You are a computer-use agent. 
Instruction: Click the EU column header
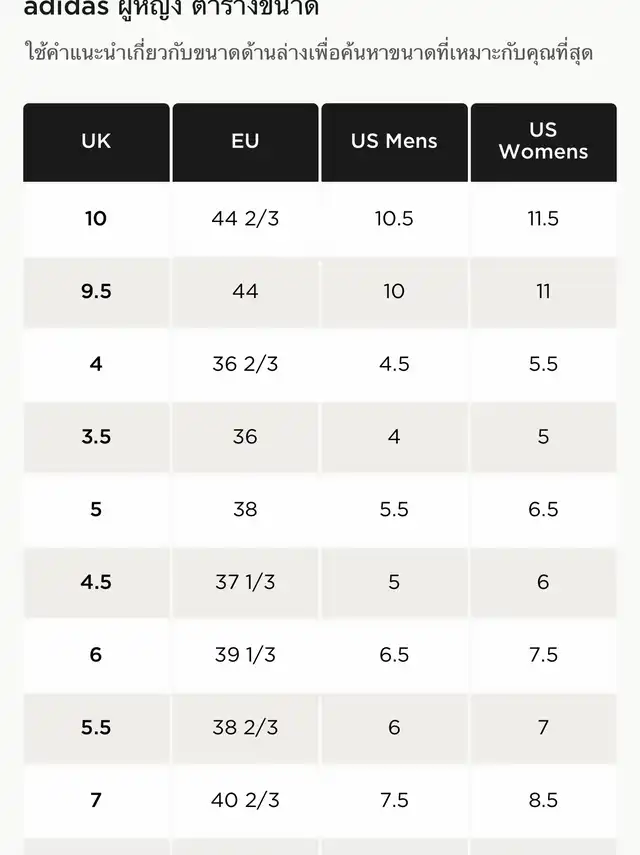pos(245,141)
